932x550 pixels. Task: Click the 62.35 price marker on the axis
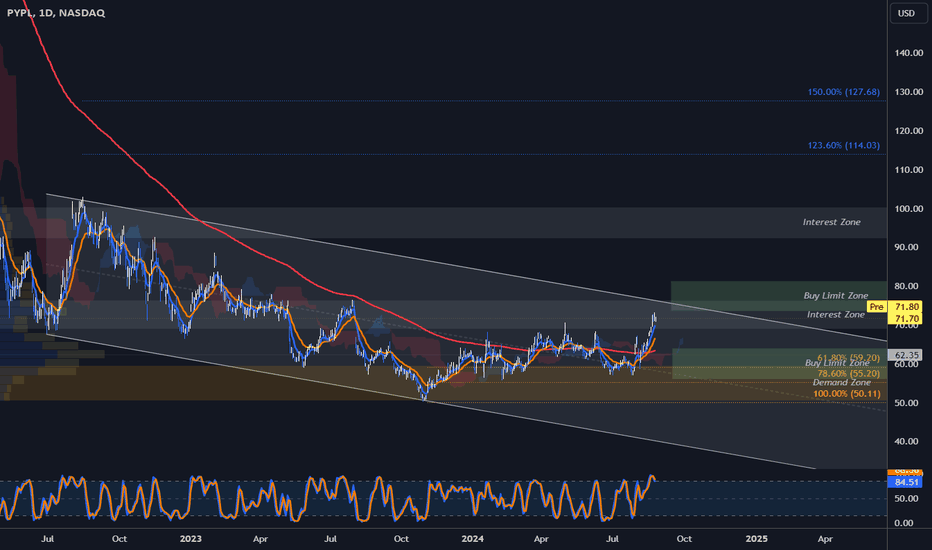[907, 355]
